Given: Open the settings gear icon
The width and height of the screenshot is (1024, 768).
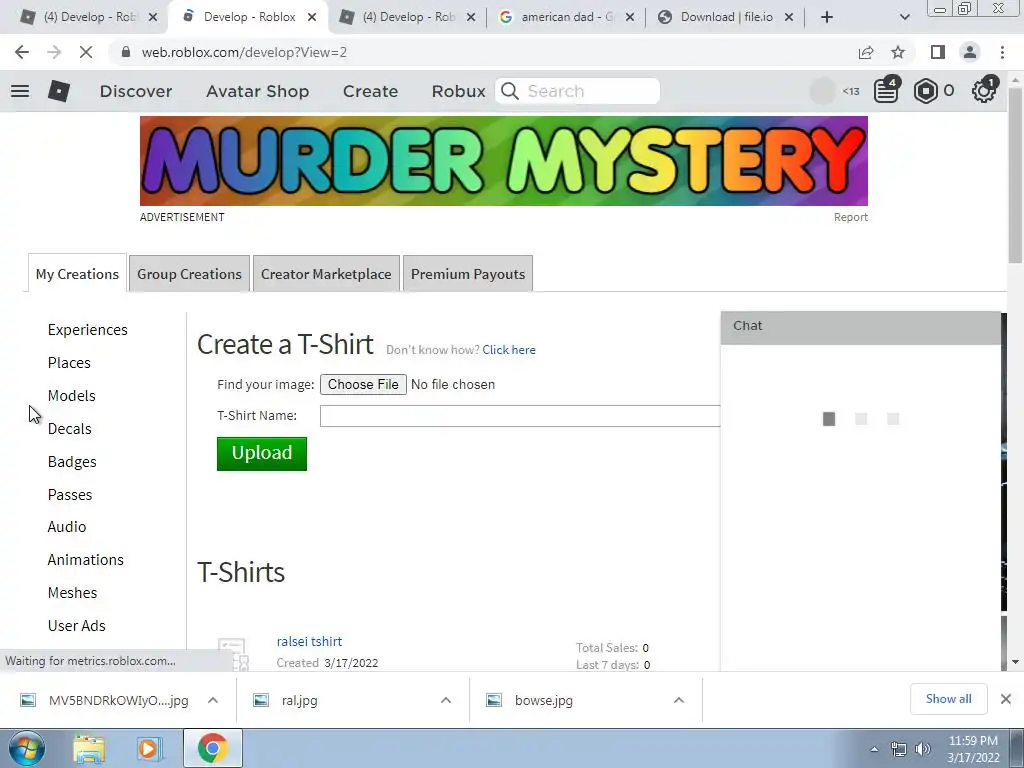Looking at the screenshot, I should pyautogui.click(x=984, y=91).
